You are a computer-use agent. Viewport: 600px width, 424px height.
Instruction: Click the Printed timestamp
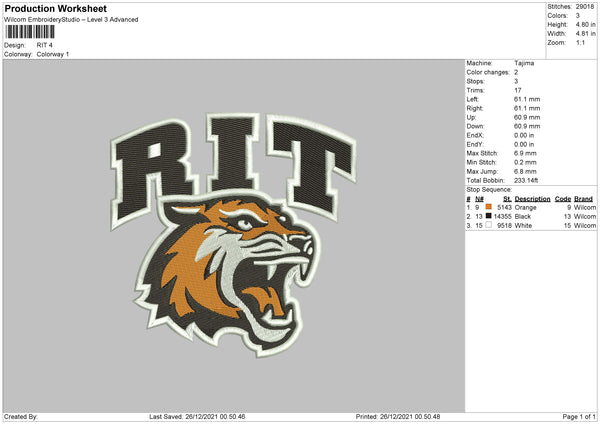pyautogui.click(x=398, y=416)
